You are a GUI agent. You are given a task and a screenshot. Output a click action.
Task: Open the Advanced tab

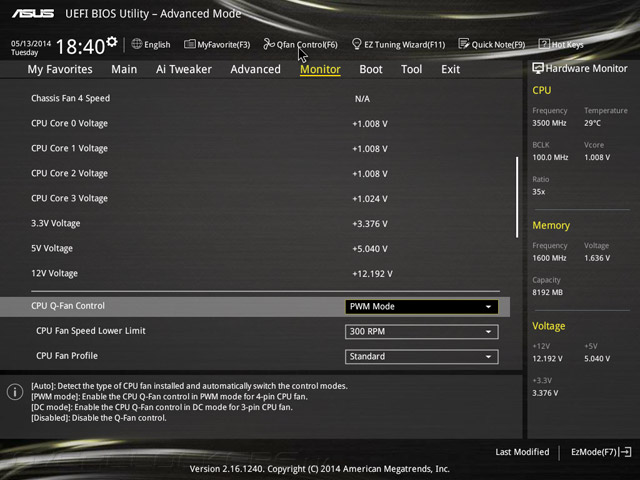pyautogui.click(x=256, y=69)
